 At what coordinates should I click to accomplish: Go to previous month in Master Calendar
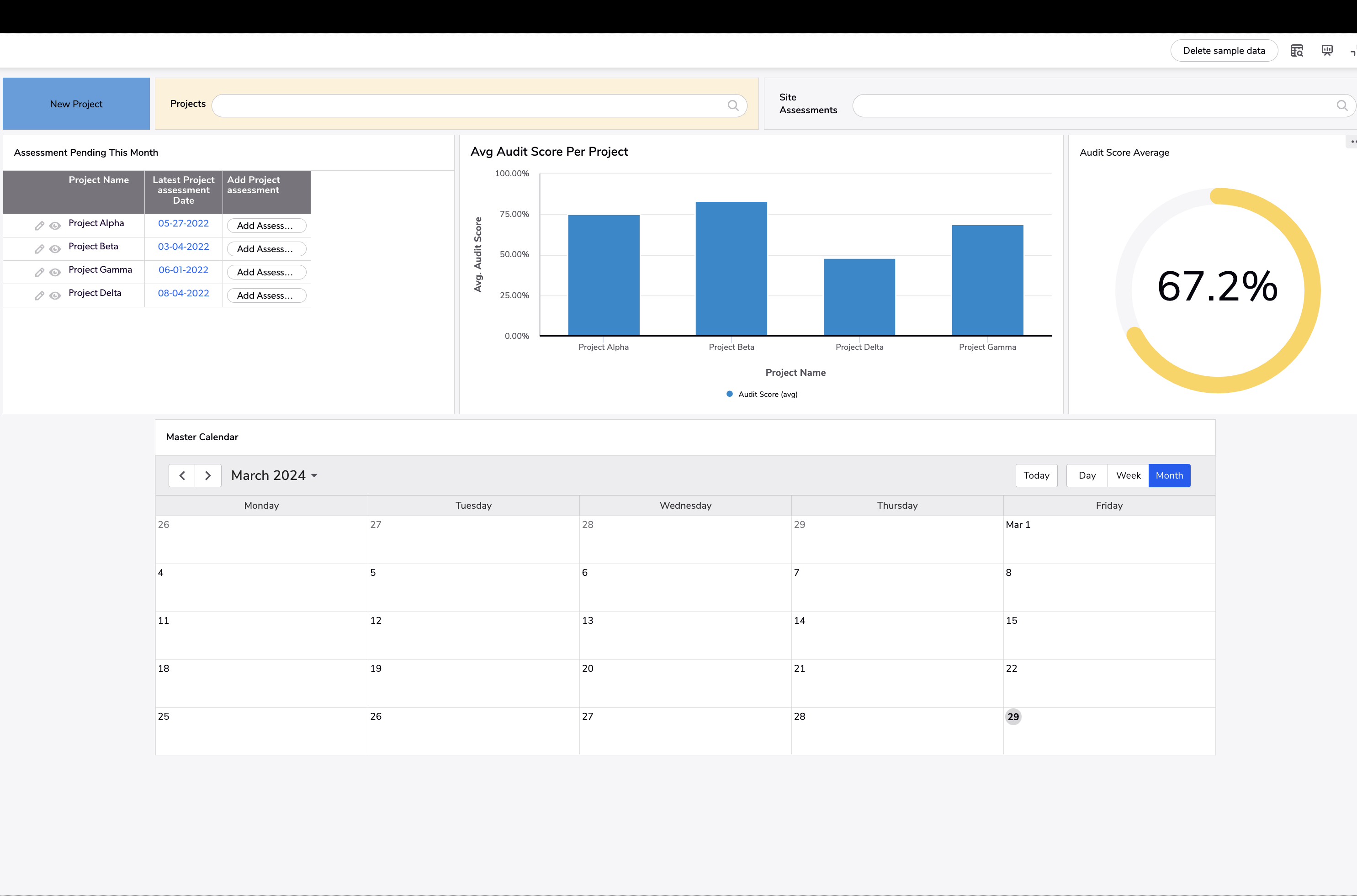pyautogui.click(x=181, y=475)
